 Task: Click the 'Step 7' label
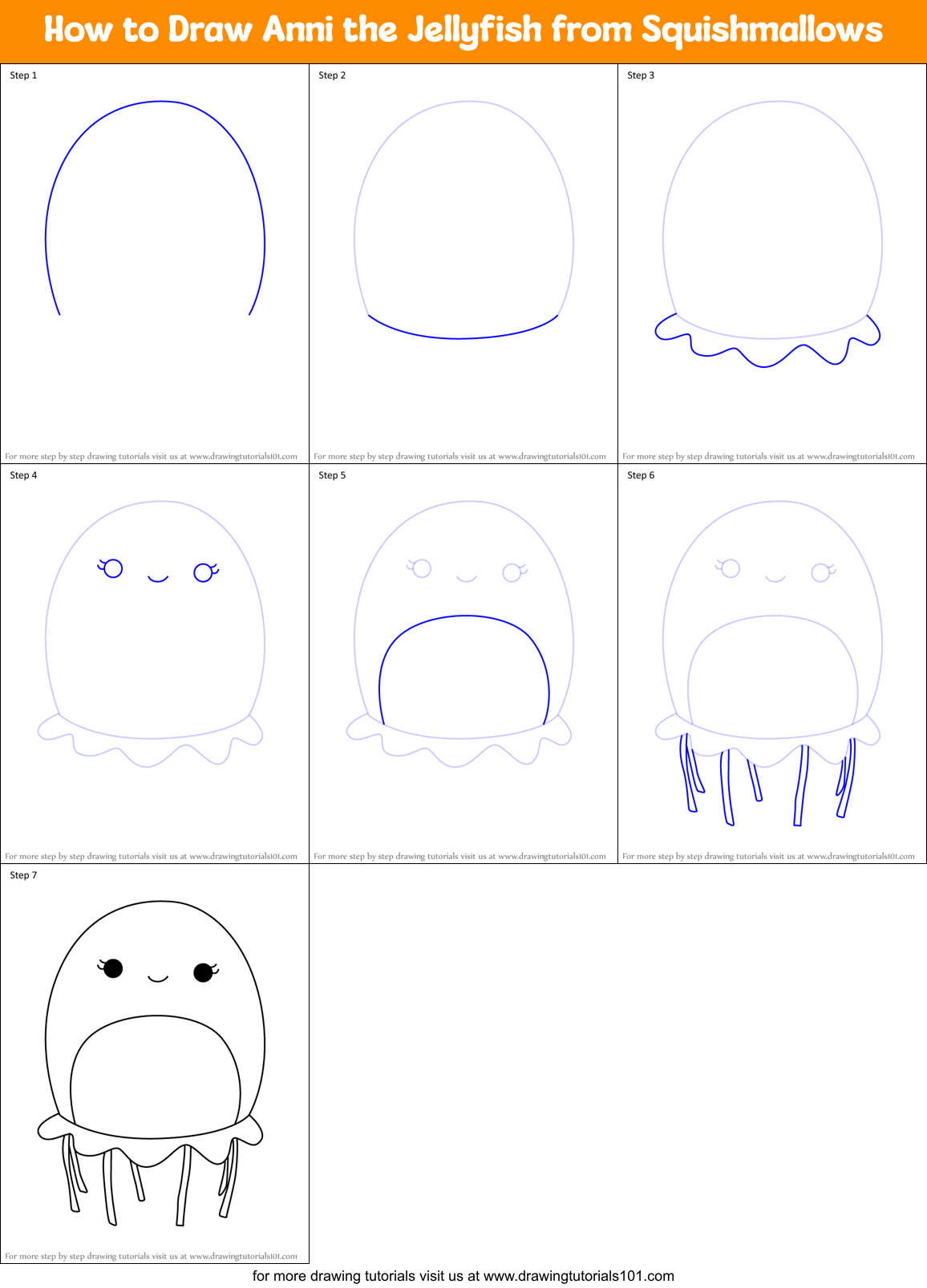[x=23, y=875]
